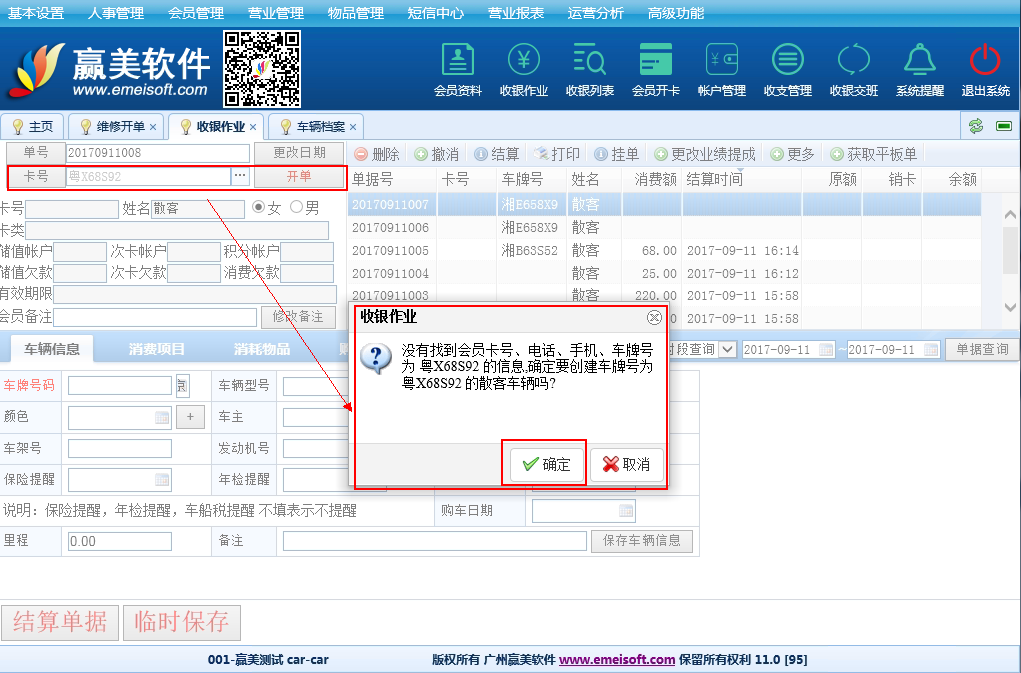Close the 收银作业 dialog with X icon
The width and height of the screenshot is (1021, 673).
(x=654, y=317)
